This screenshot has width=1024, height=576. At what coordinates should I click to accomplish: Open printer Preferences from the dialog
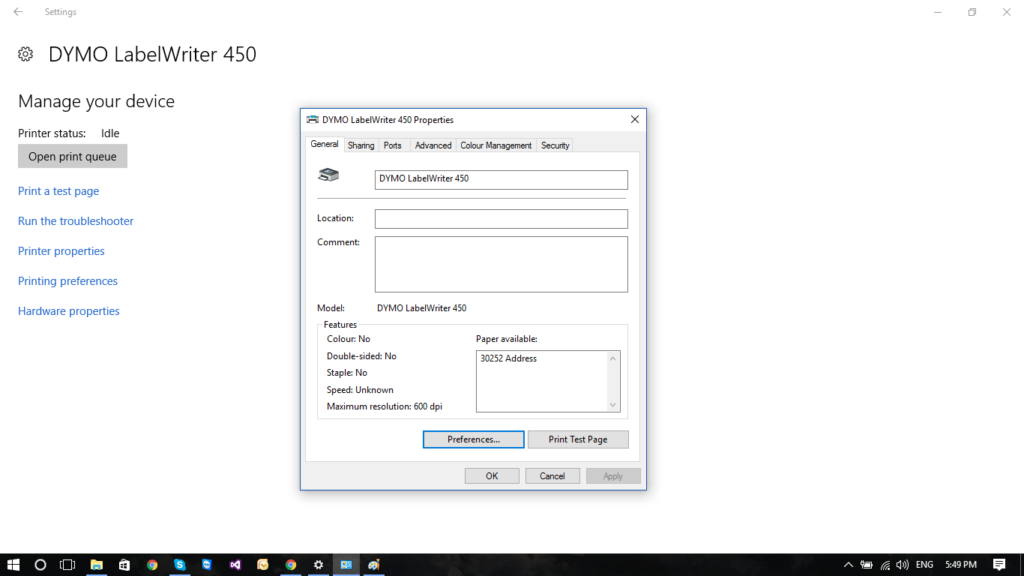pos(473,440)
